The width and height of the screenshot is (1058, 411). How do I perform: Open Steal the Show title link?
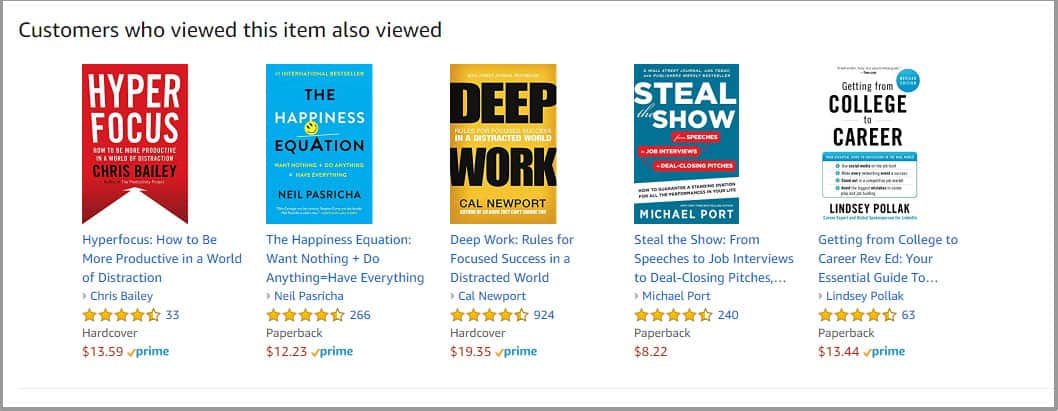714,258
